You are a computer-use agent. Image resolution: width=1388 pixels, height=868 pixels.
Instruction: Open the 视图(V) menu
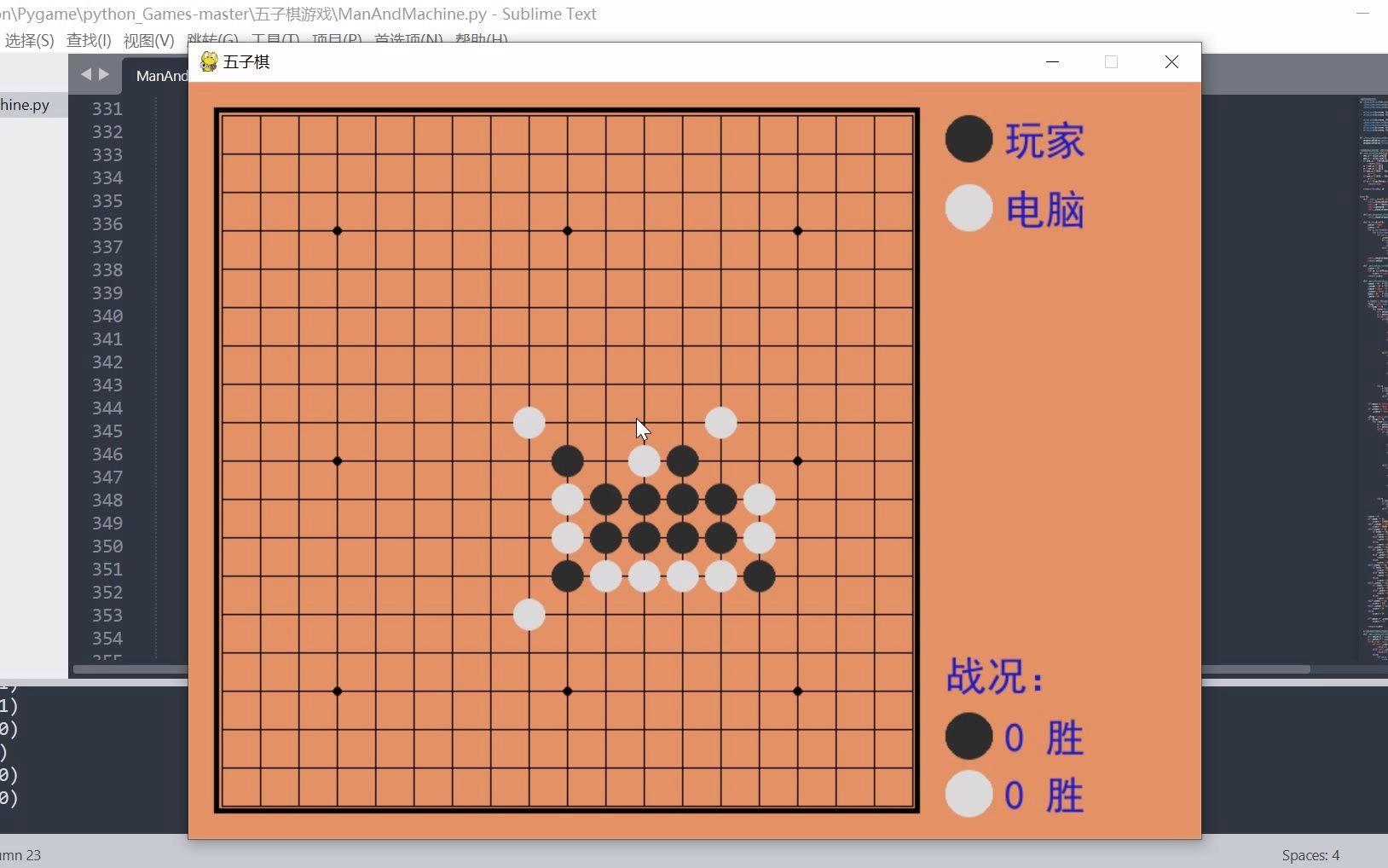click(x=148, y=40)
